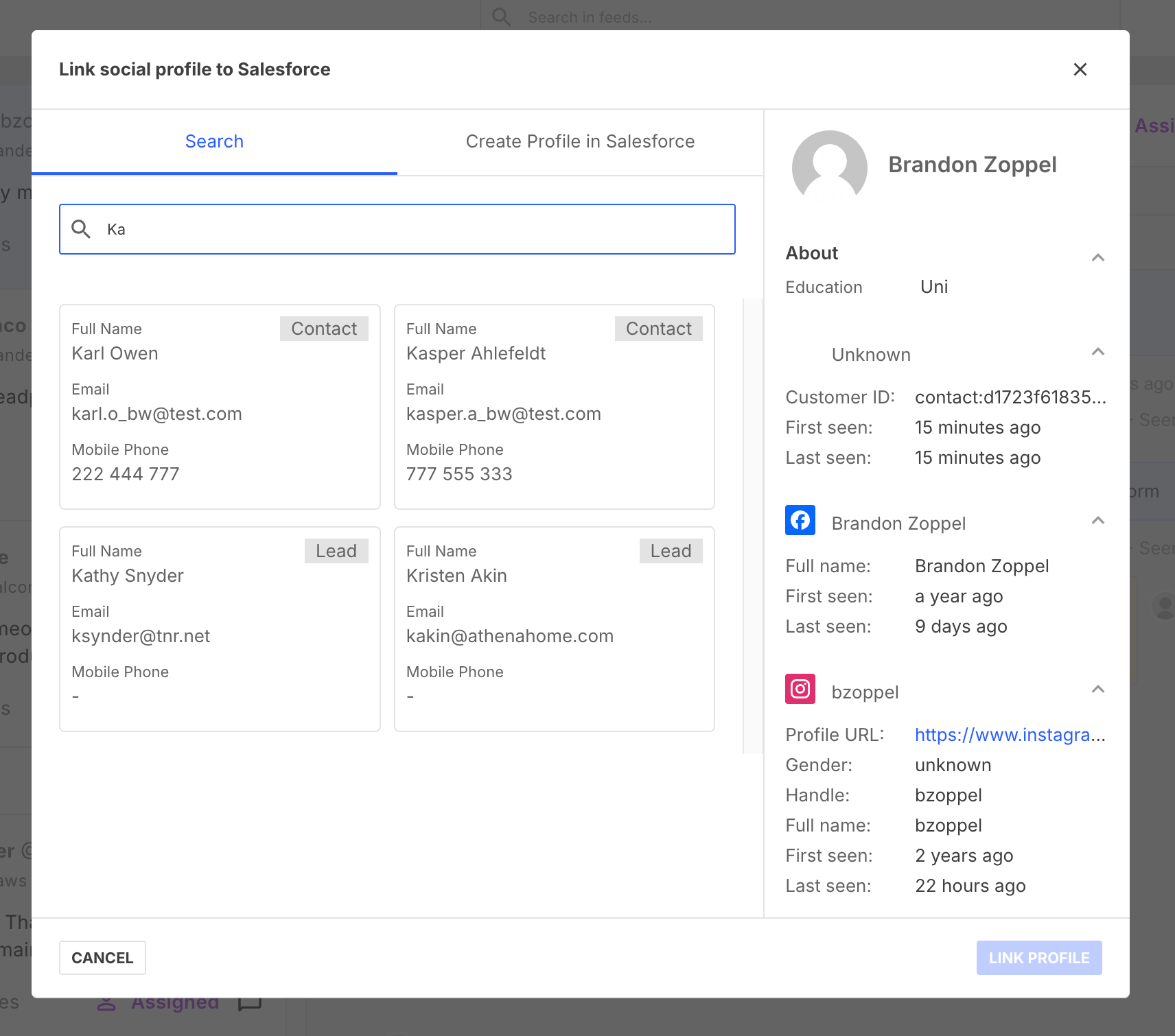The image size is (1175, 1036).
Task: Open the Instagram profile URL link
Action: click(1010, 735)
